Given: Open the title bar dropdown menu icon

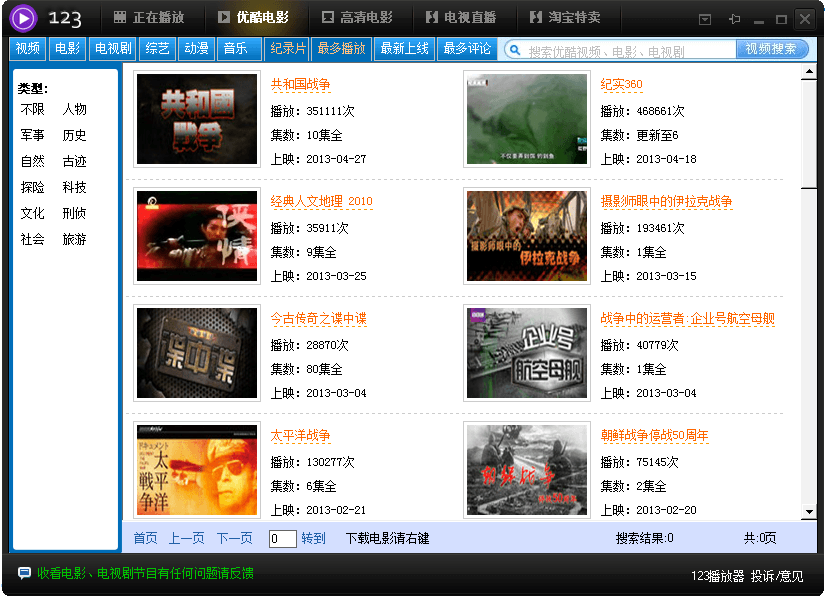Looking at the screenshot, I should tap(705, 19).
